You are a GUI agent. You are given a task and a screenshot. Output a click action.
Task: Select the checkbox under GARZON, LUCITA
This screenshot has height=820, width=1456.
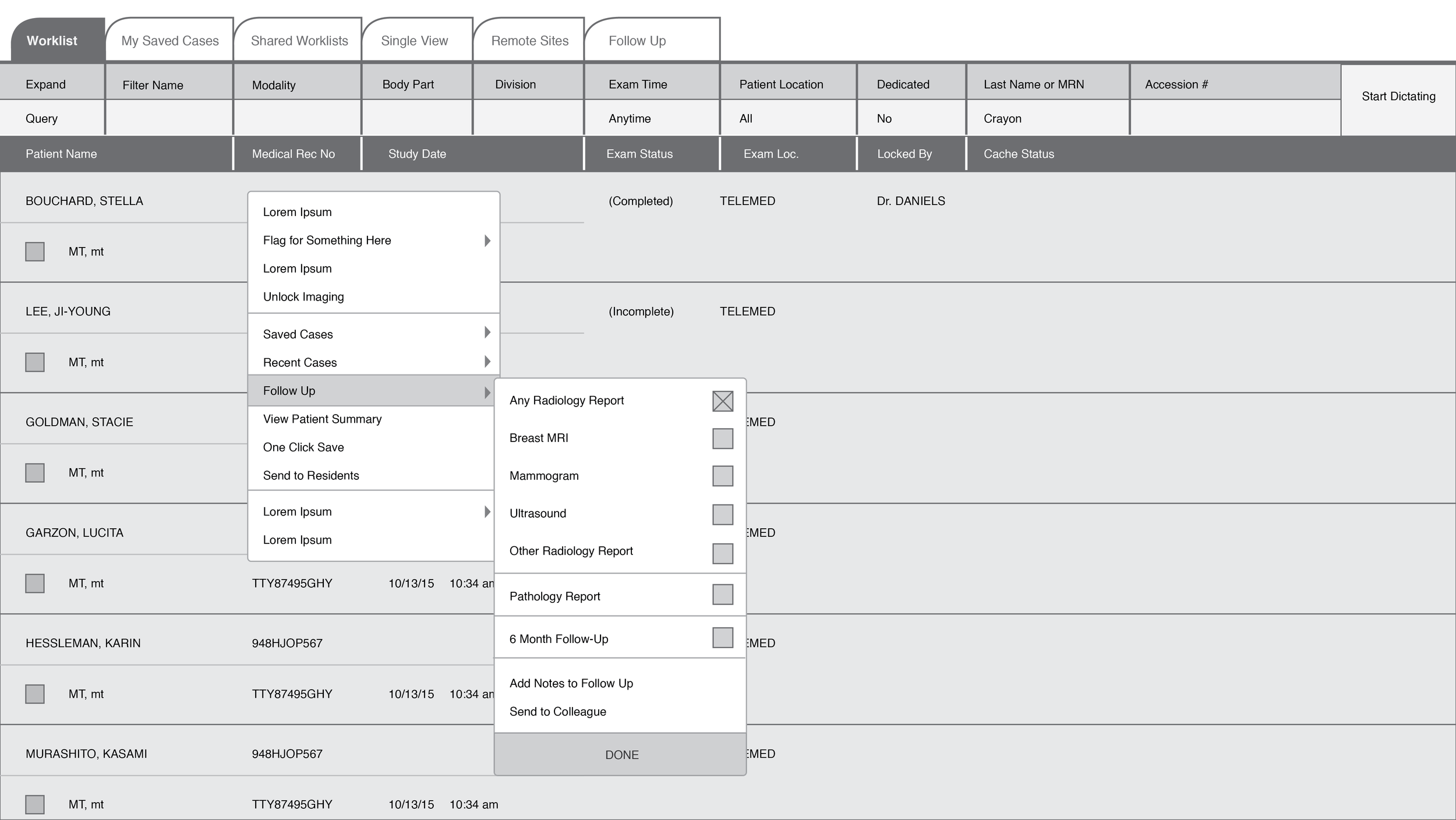tap(35, 584)
